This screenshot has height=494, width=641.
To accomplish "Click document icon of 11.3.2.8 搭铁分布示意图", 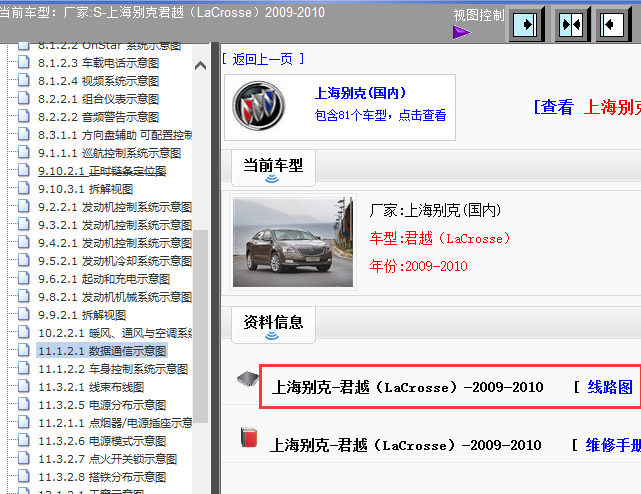I will click(24, 475).
